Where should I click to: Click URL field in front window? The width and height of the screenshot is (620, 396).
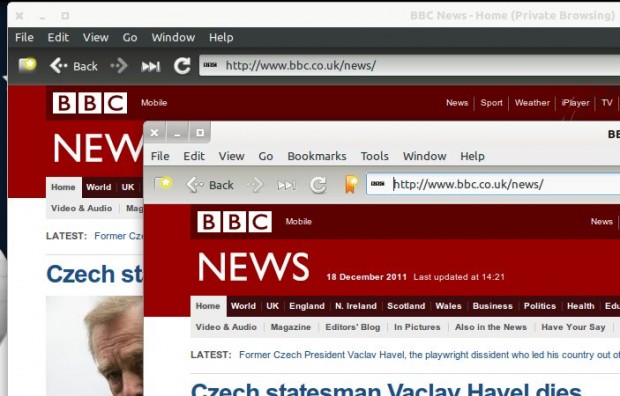493,184
